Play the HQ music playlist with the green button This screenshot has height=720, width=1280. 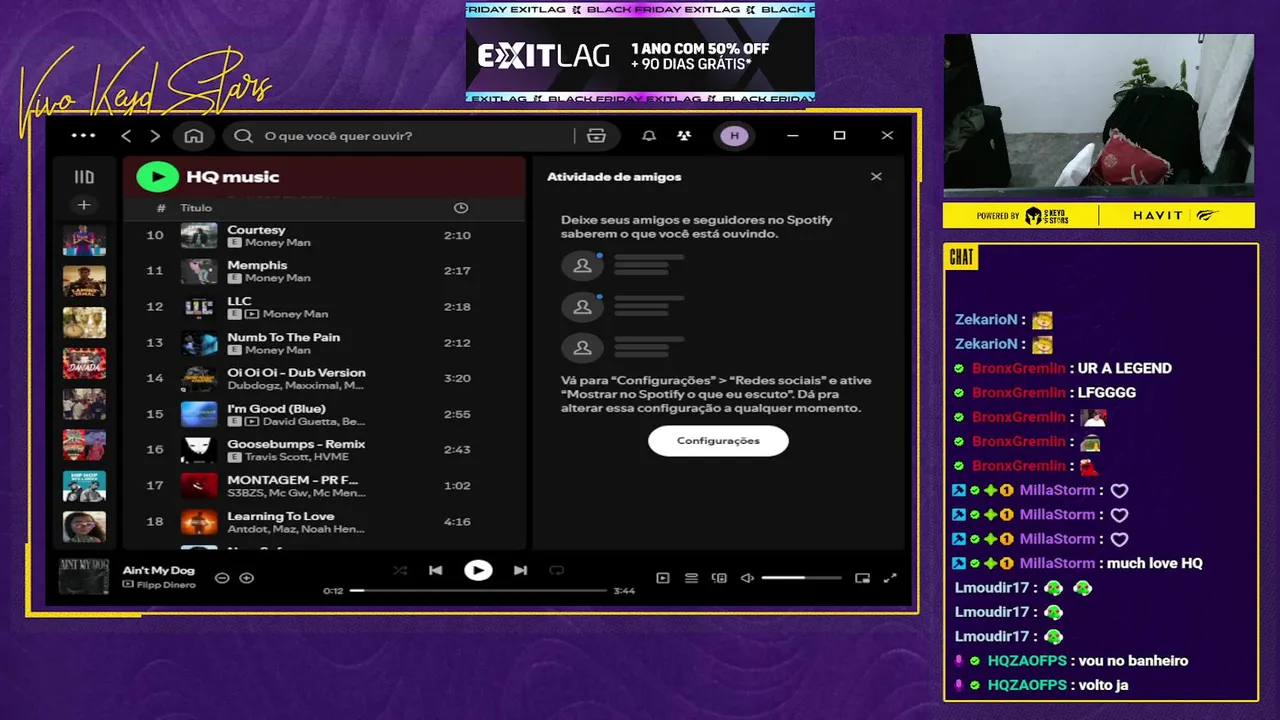click(x=157, y=177)
